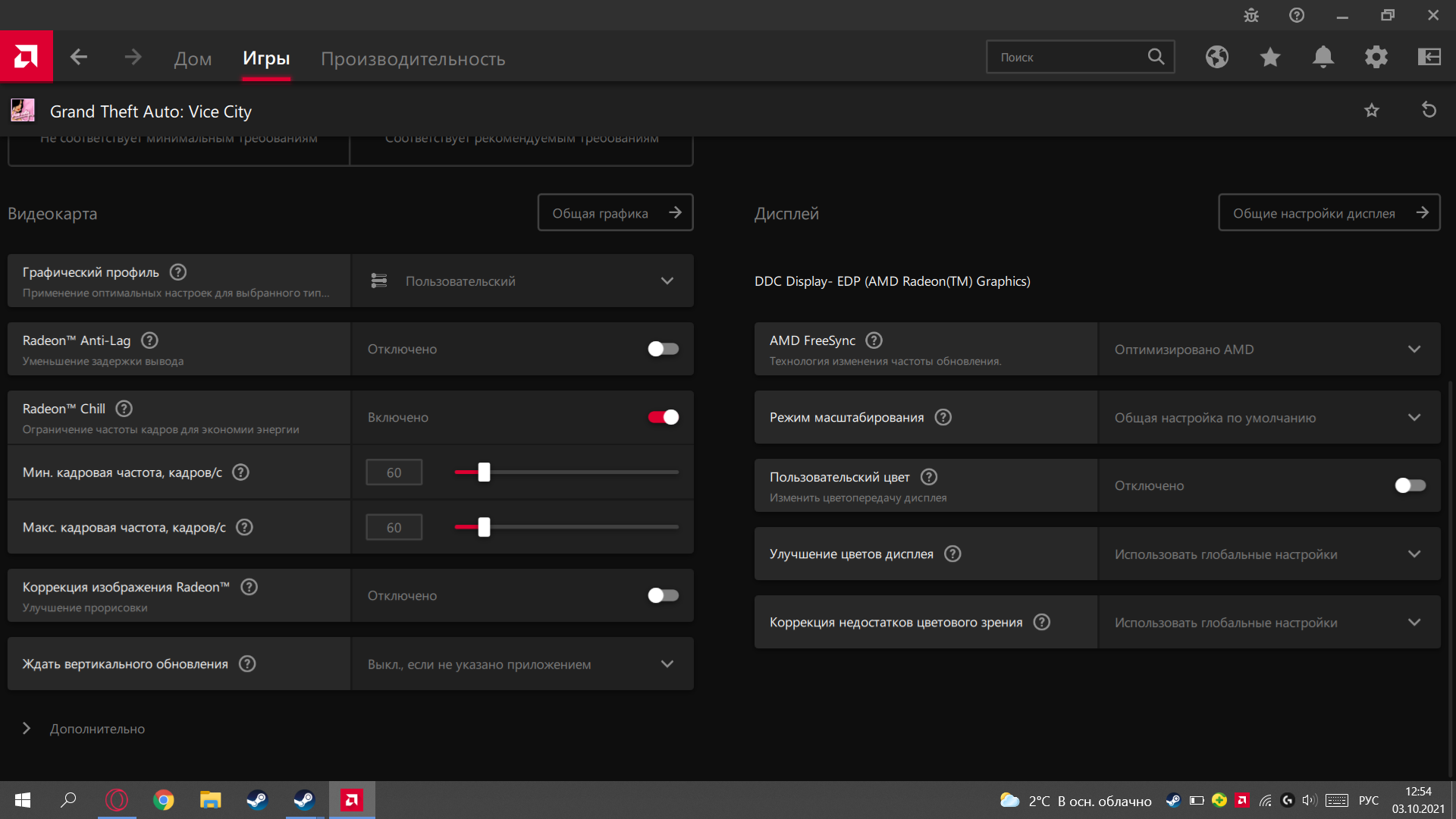The width and height of the screenshot is (1456, 819).
Task: Go back with the left arrow
Action: point(79,57)
